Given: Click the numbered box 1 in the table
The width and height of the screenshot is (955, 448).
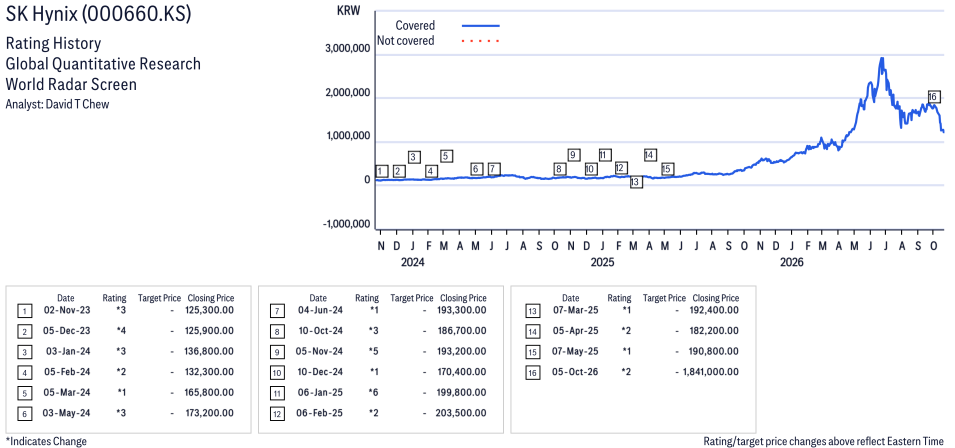Looking at the screenshot, I should coord(24,312).
